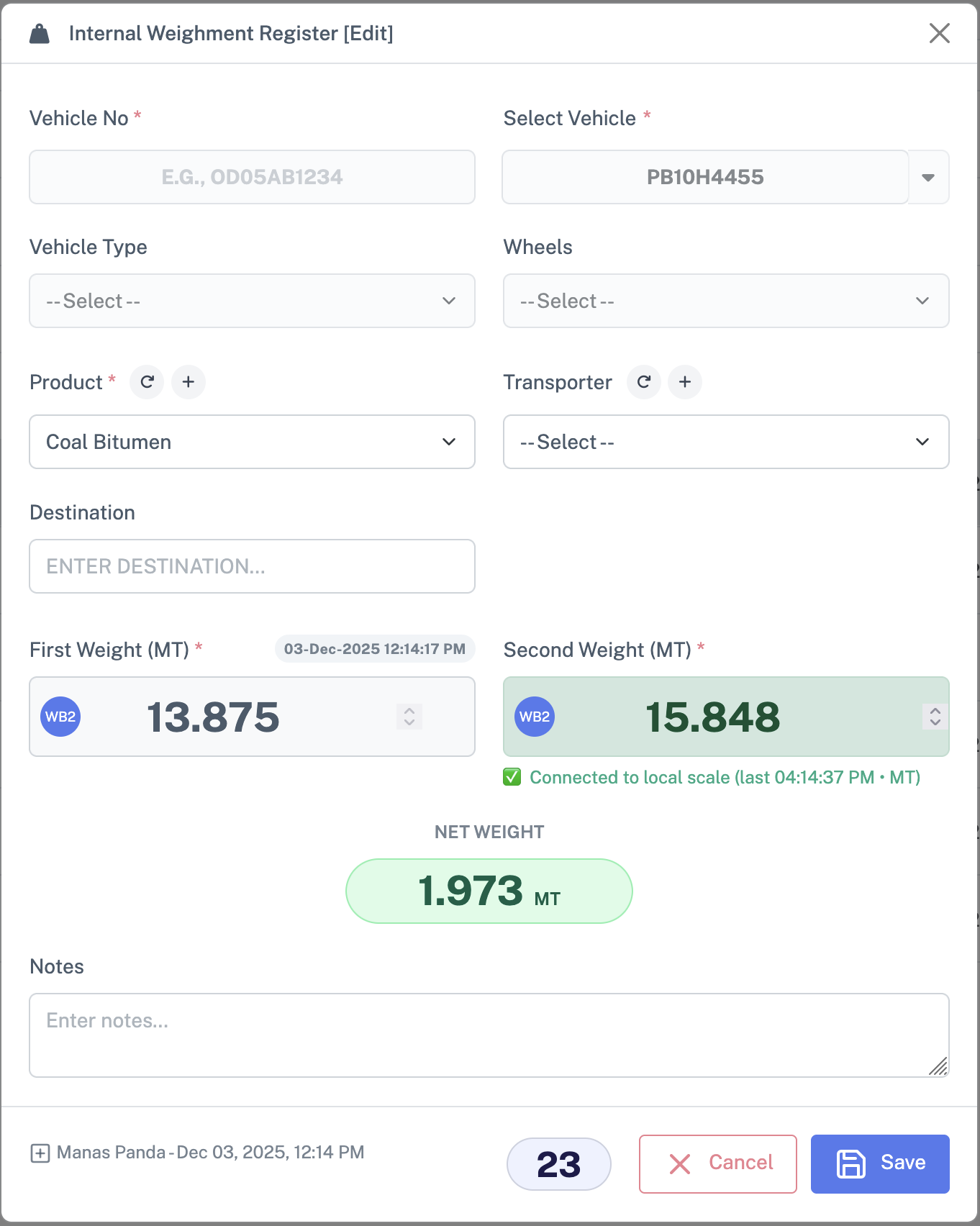Click into the Notes text area
The image size is (980, 1226).
[489, 1035]
